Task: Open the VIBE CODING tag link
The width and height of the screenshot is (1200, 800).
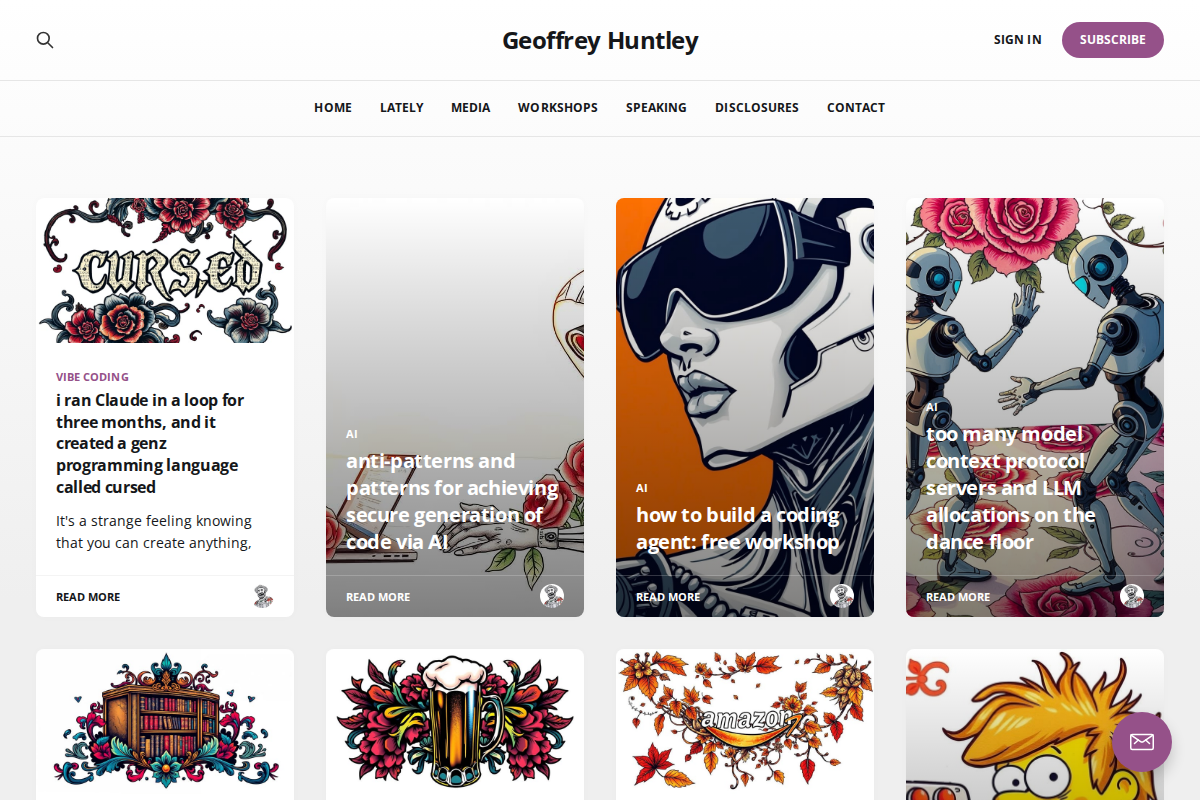Action: click(x=92, y=377)
